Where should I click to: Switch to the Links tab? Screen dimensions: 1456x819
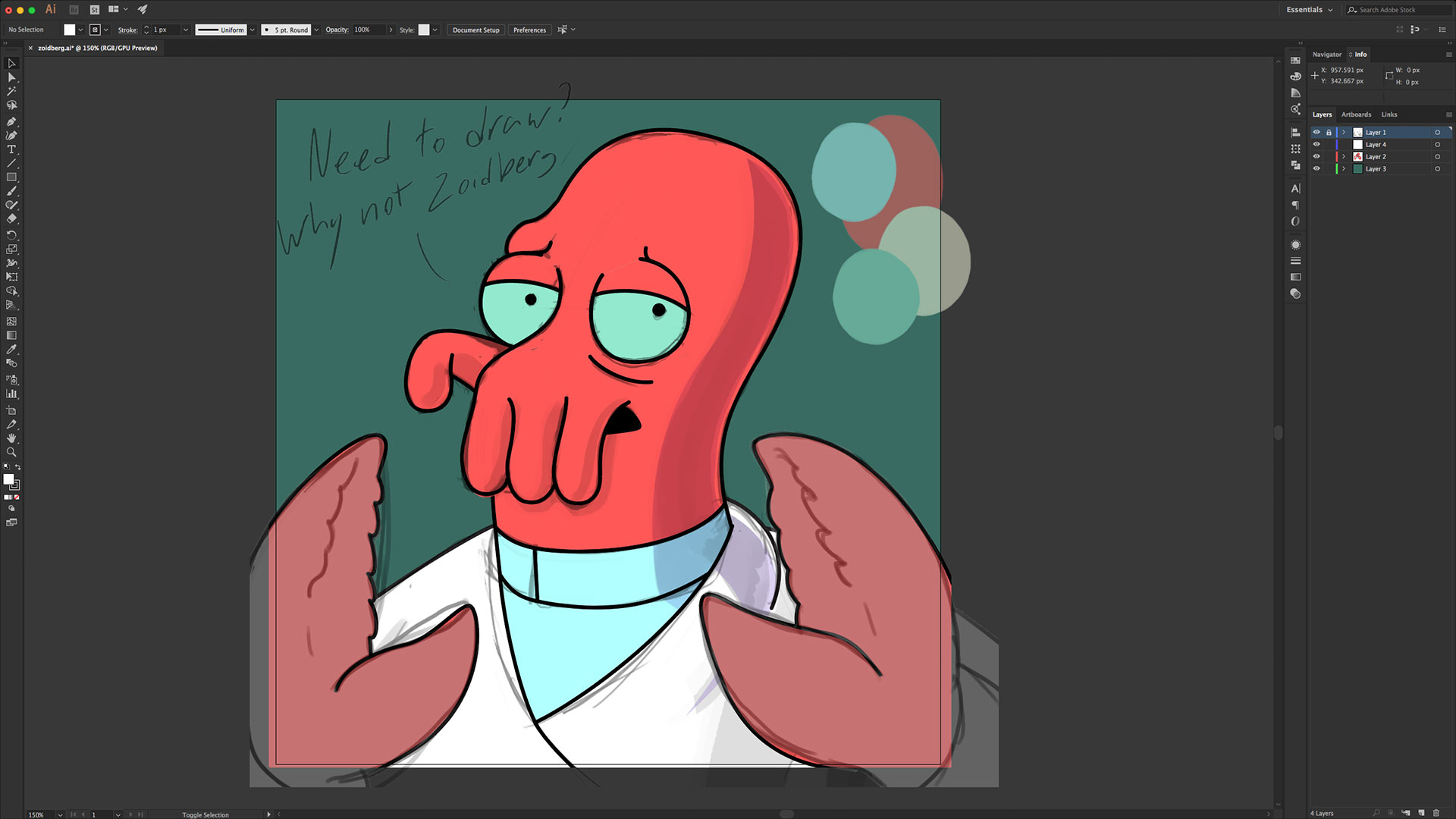click(x=1389, y=115)
